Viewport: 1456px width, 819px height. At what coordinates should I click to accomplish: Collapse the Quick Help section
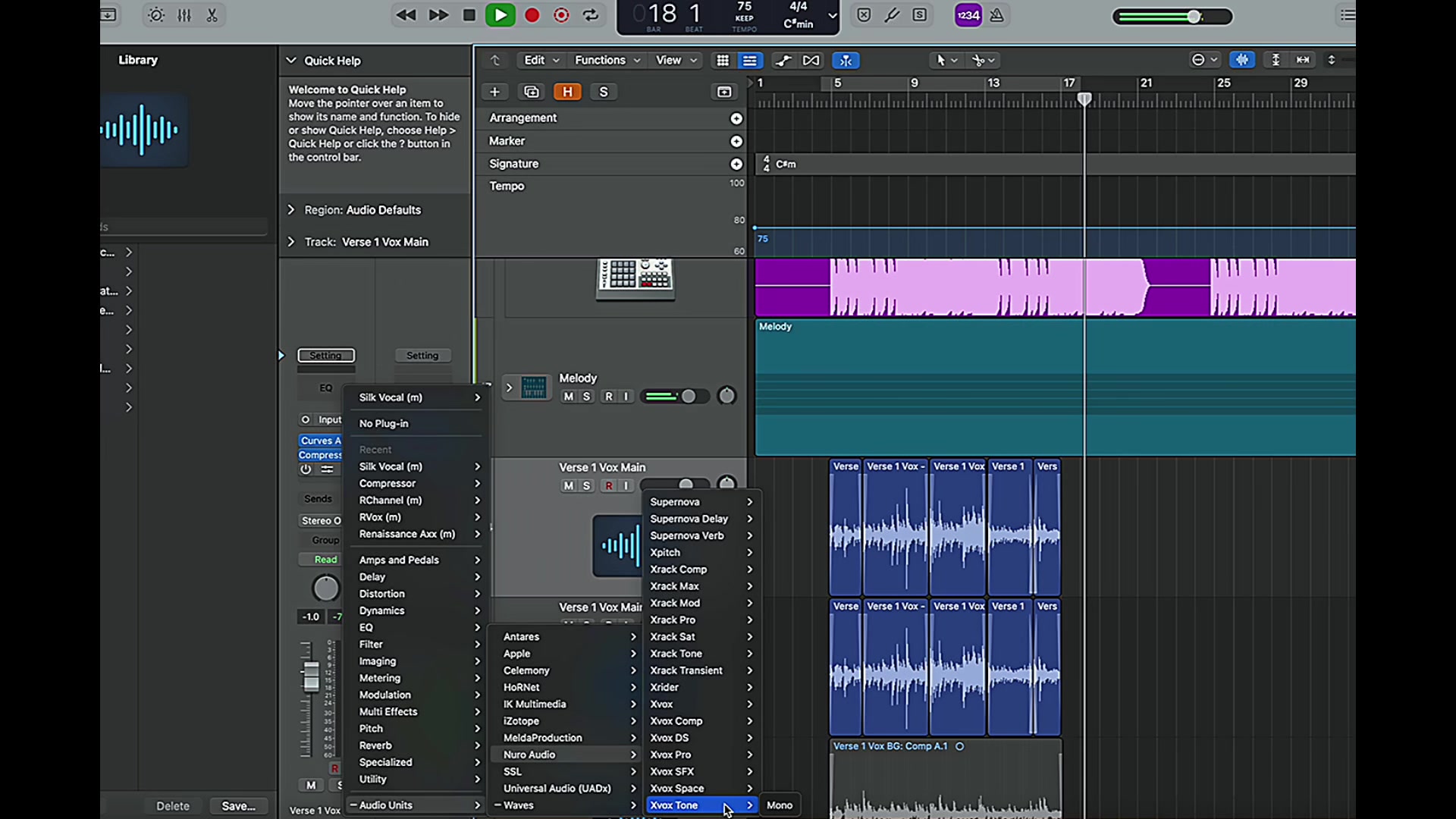click(290, 61)
